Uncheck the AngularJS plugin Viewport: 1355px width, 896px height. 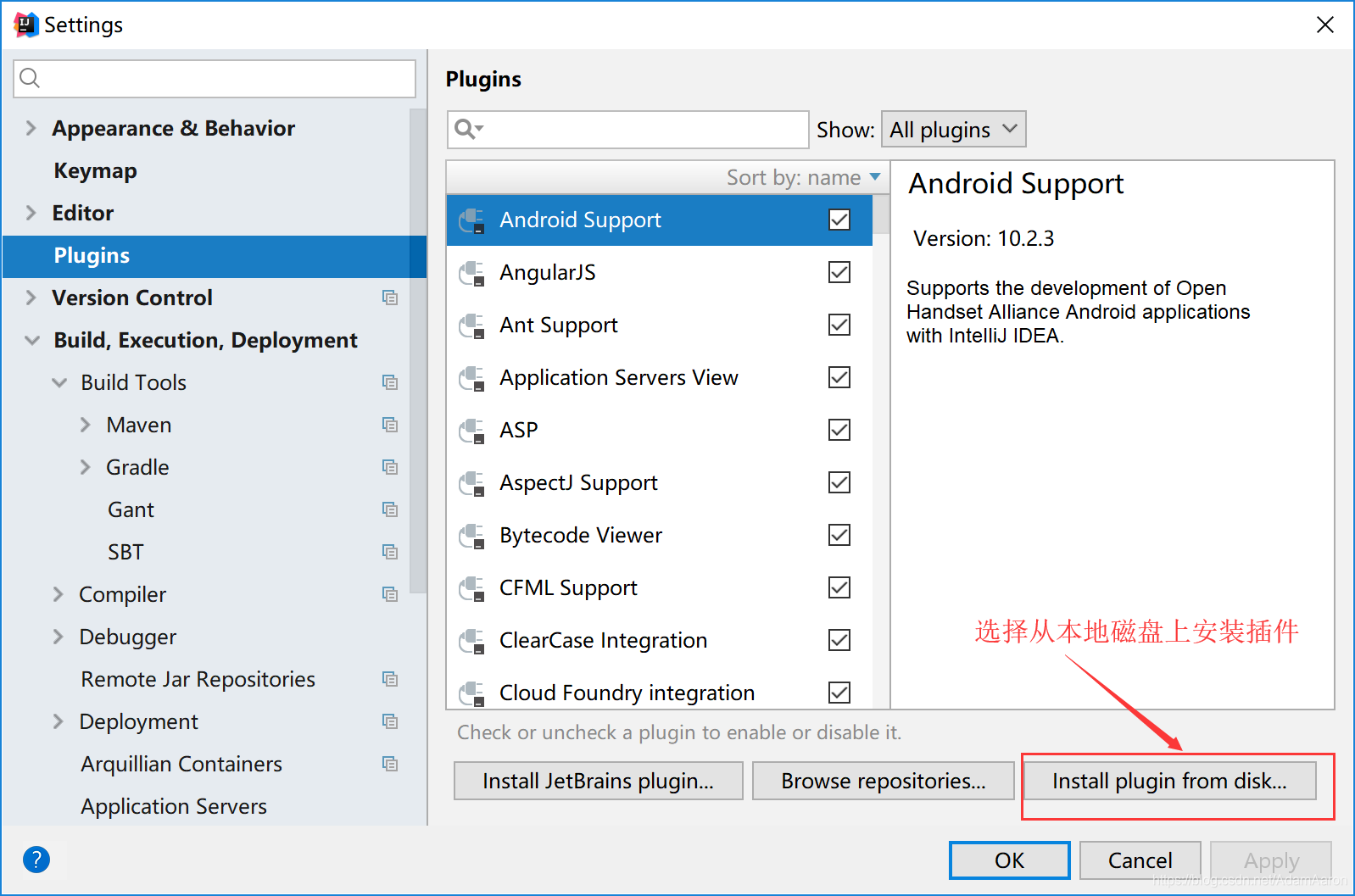[839, 273]
